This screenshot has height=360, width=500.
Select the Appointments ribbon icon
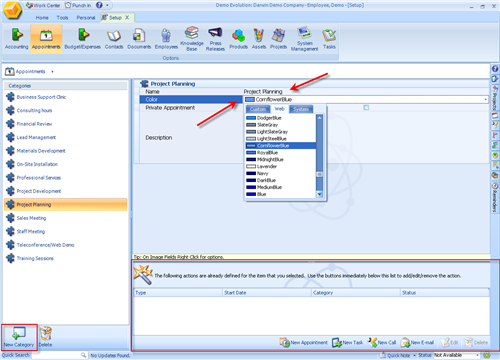point(46,39)
